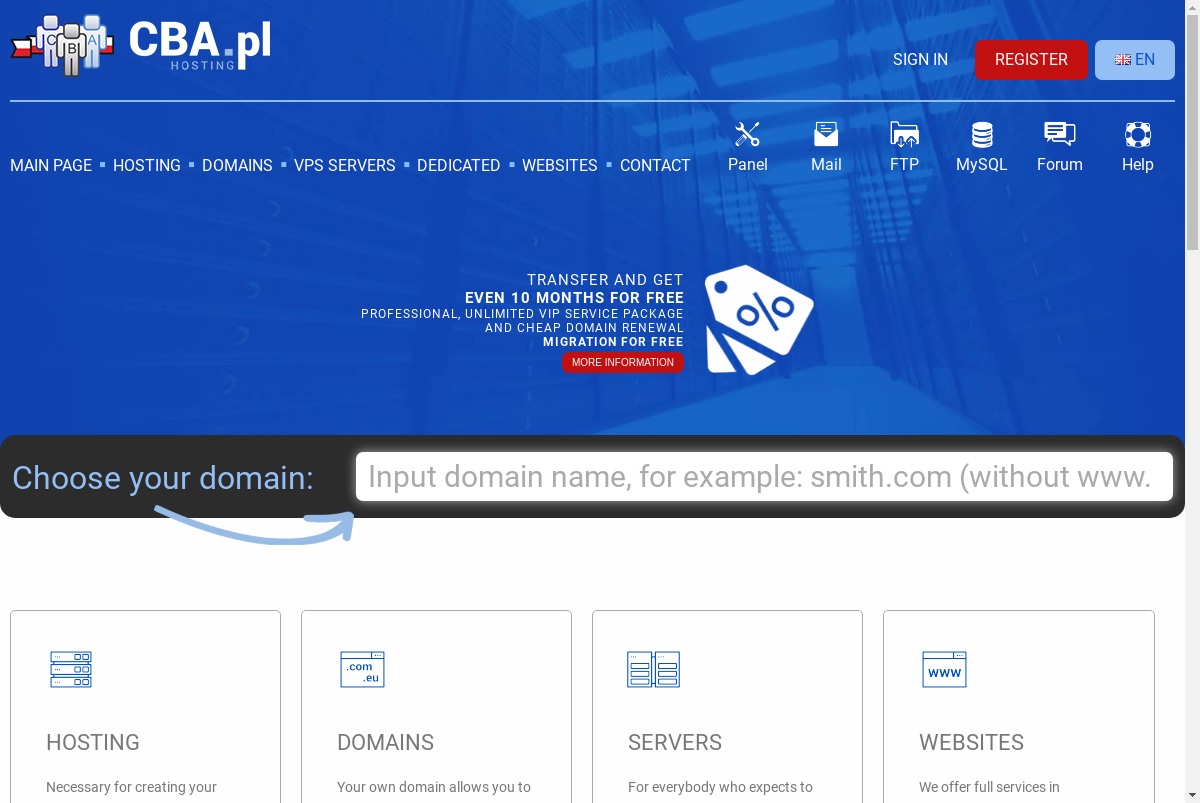Open the Forum chat bubbles icon
The width and height of the screenshot is (1200, 803).
(x=1059, y=134)
